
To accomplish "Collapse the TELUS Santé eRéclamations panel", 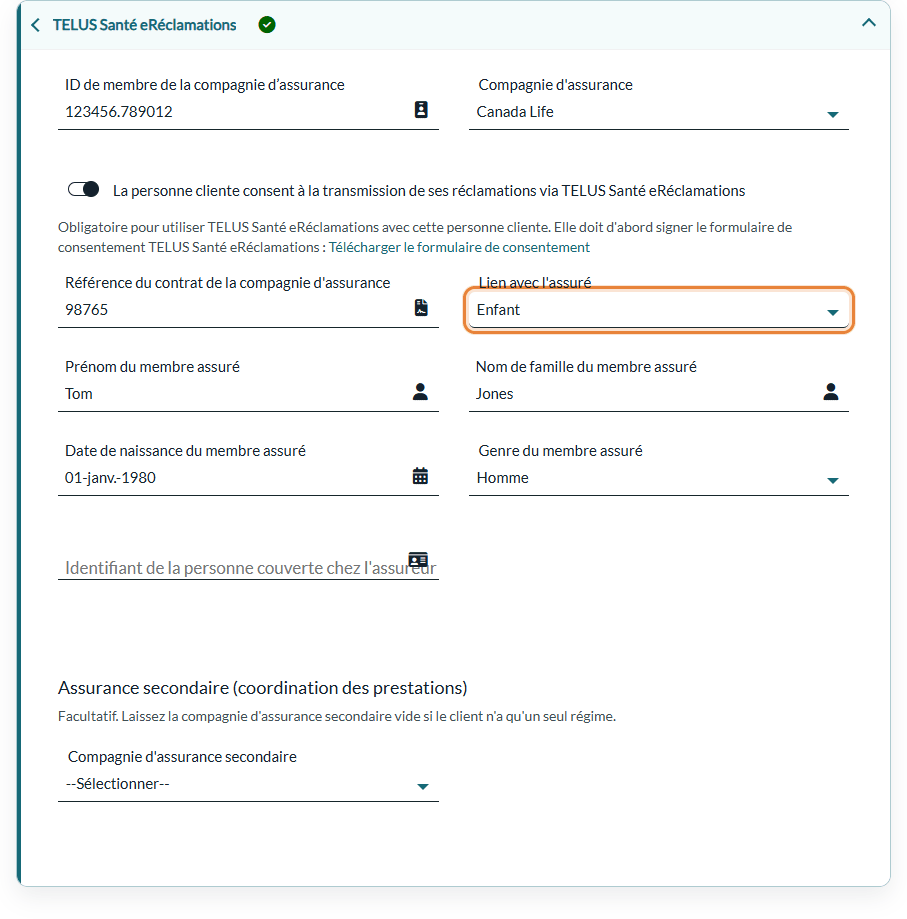I will coord(869,23).
